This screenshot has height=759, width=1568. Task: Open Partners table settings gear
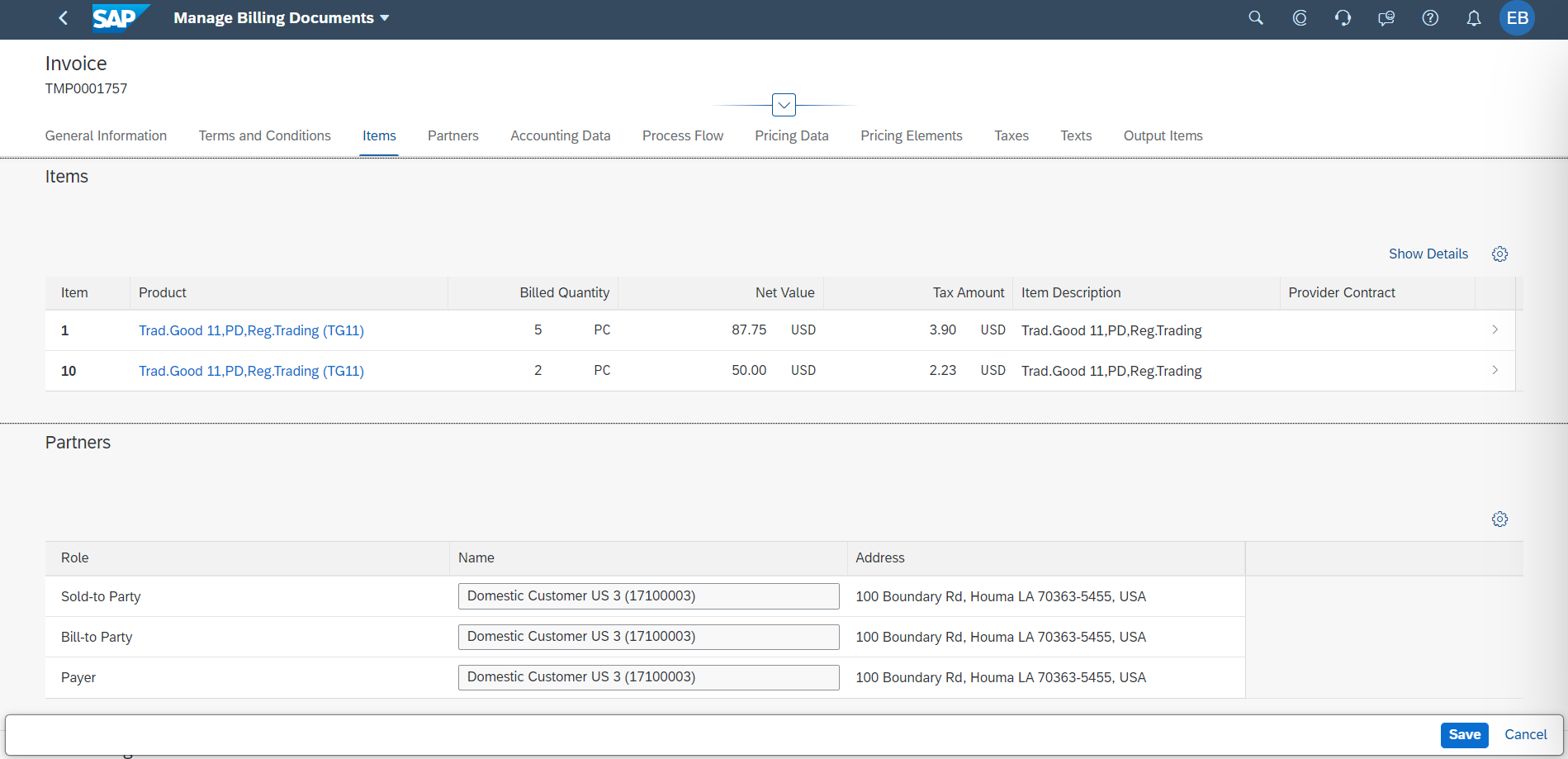(x=1499, y=519)
